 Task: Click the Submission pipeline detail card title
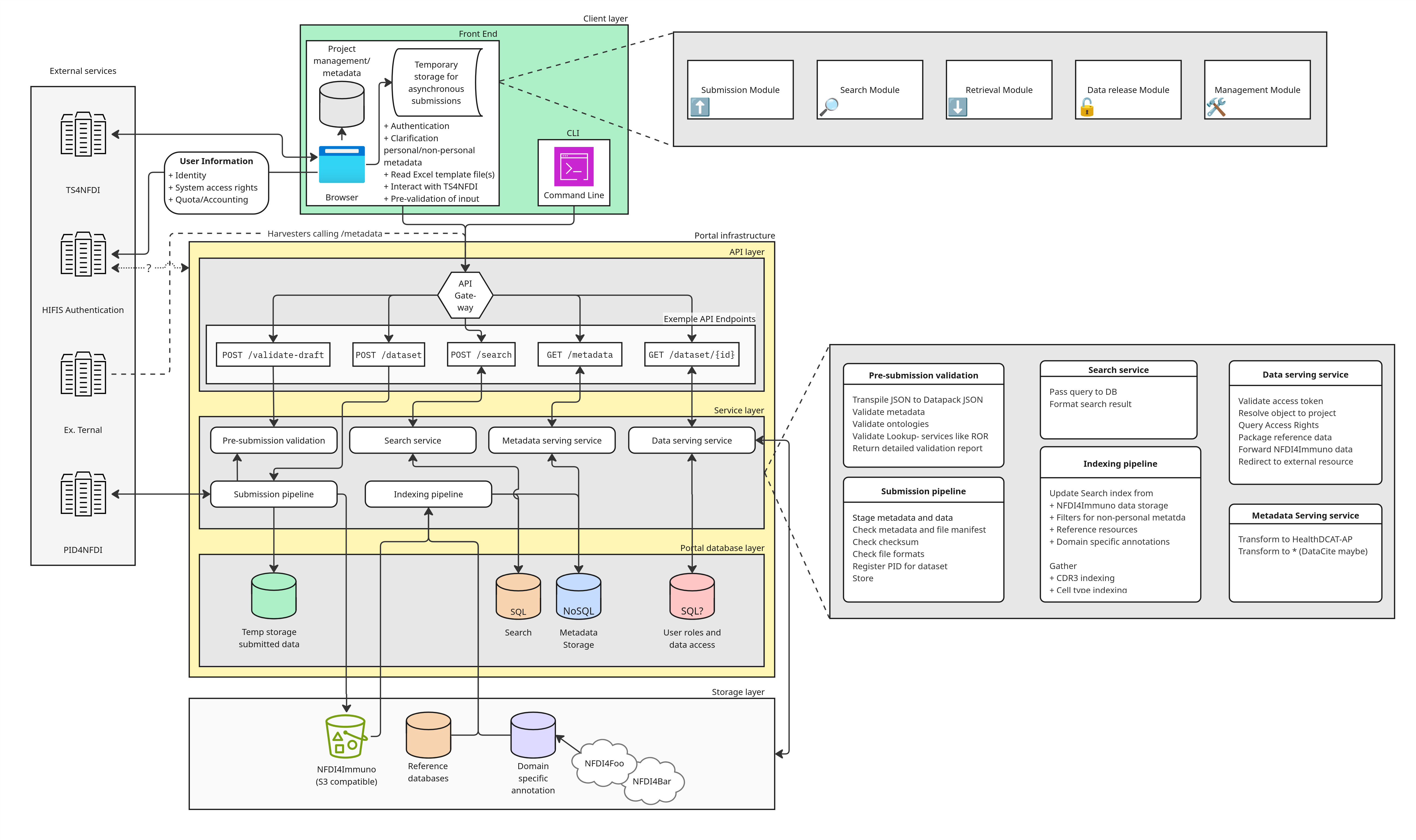click(923, 491)
